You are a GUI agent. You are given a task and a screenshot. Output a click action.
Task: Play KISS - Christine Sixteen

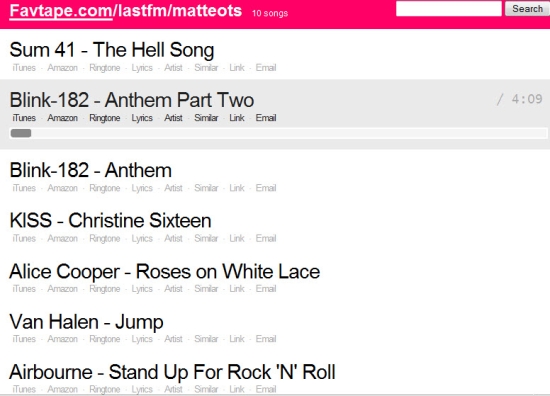coord(110,221)
